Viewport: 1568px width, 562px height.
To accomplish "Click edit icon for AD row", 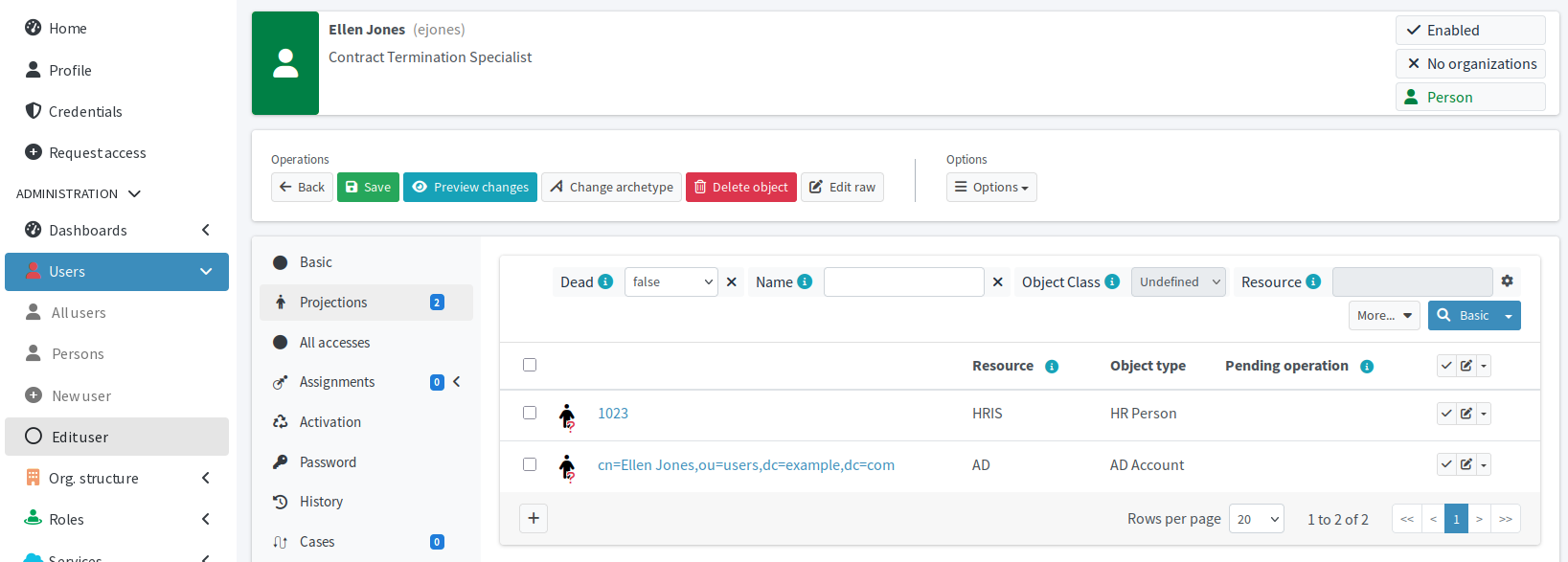I will click(1466, 464).
